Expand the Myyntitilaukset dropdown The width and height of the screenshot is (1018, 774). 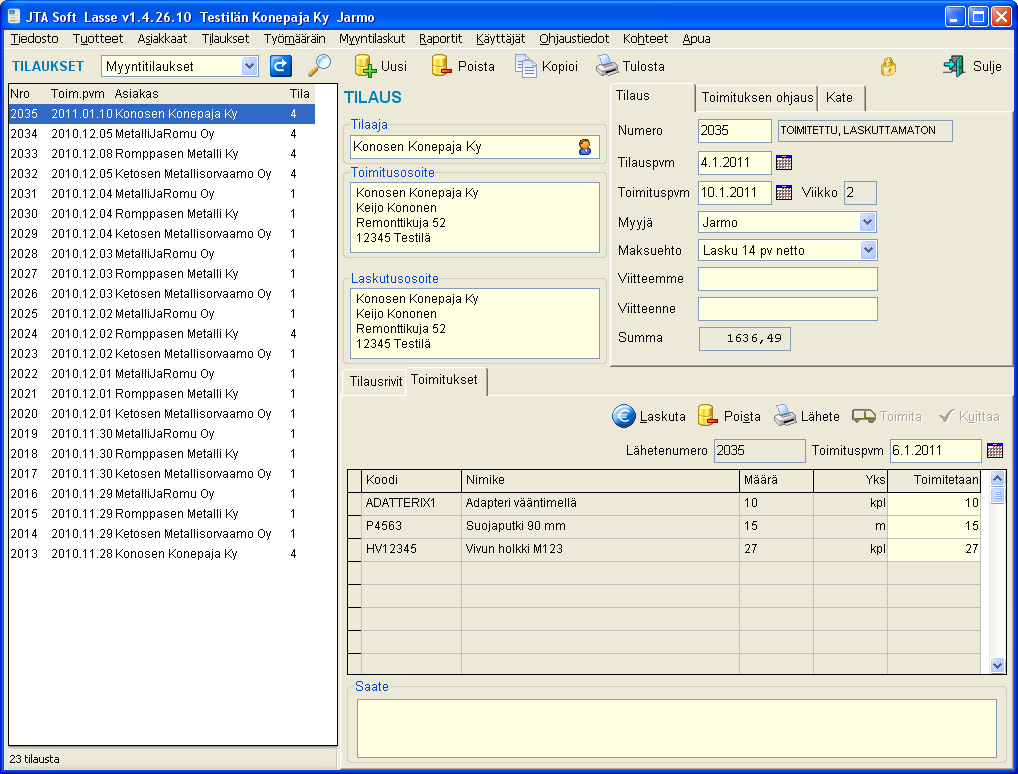[x=250, y=66]
